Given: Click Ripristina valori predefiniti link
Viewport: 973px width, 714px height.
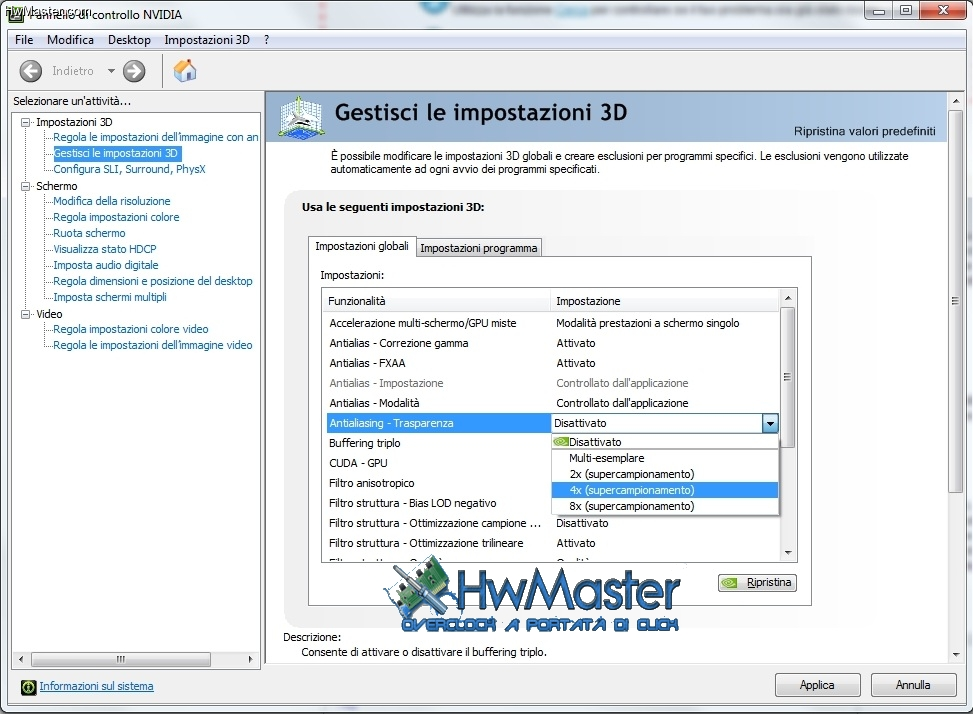Looking at the screenshot, I should [864, 131].
